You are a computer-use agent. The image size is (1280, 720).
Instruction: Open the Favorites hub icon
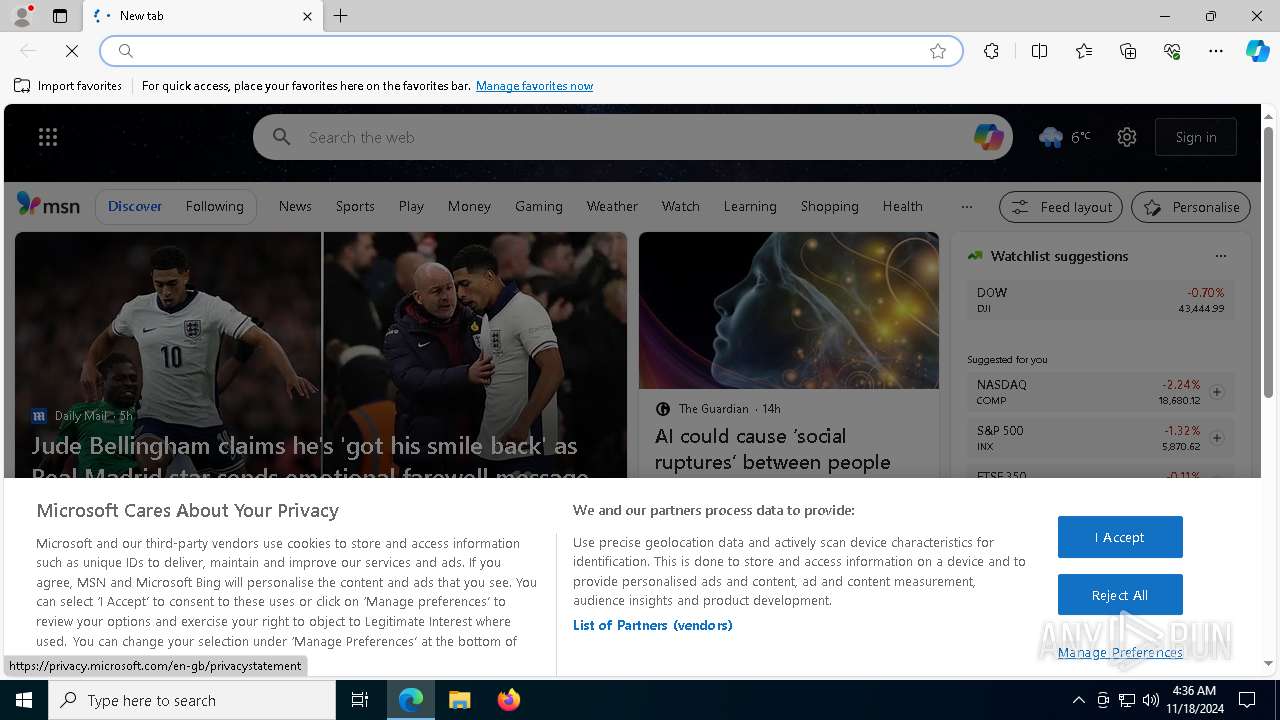(x=1084, y=51)
